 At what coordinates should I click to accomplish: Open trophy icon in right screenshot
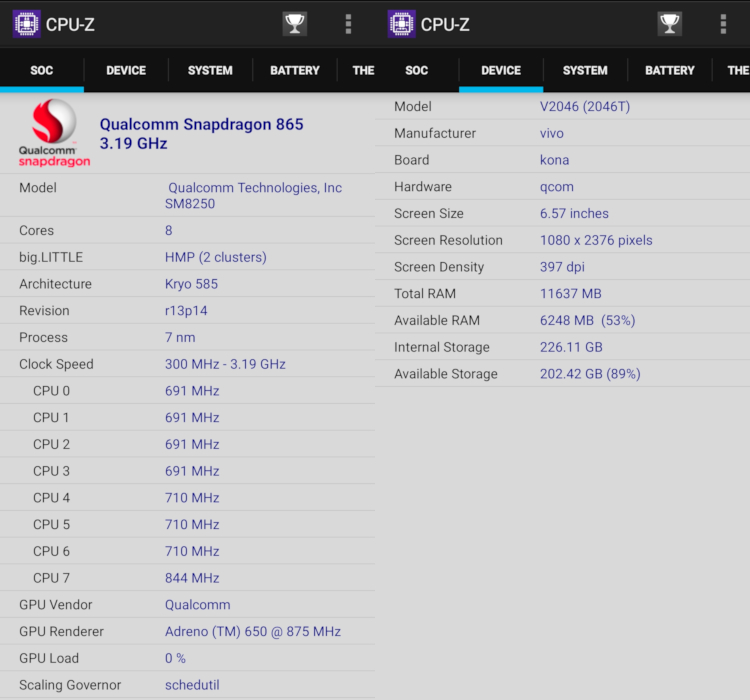670,23
